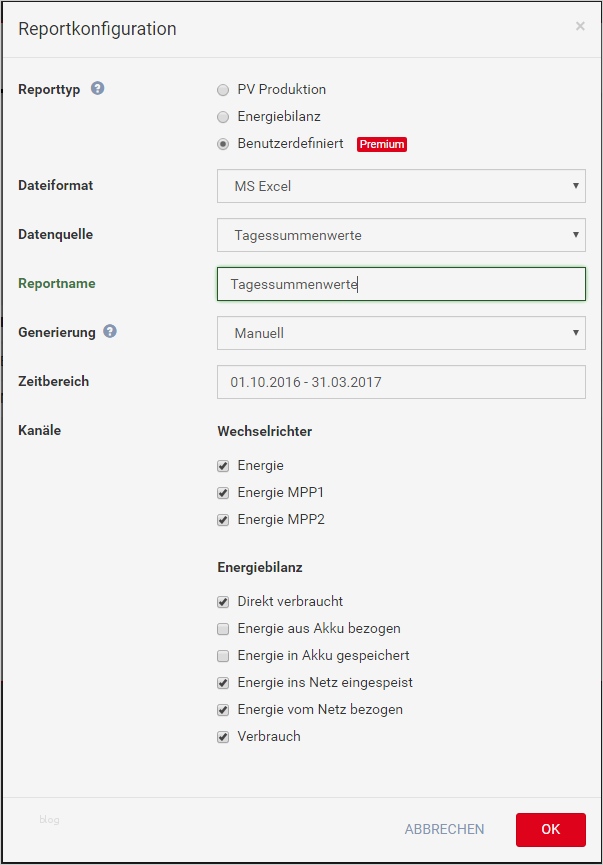
Task: Open the Generierung dropdown showing Manuell
Action: tap(400, 333)
